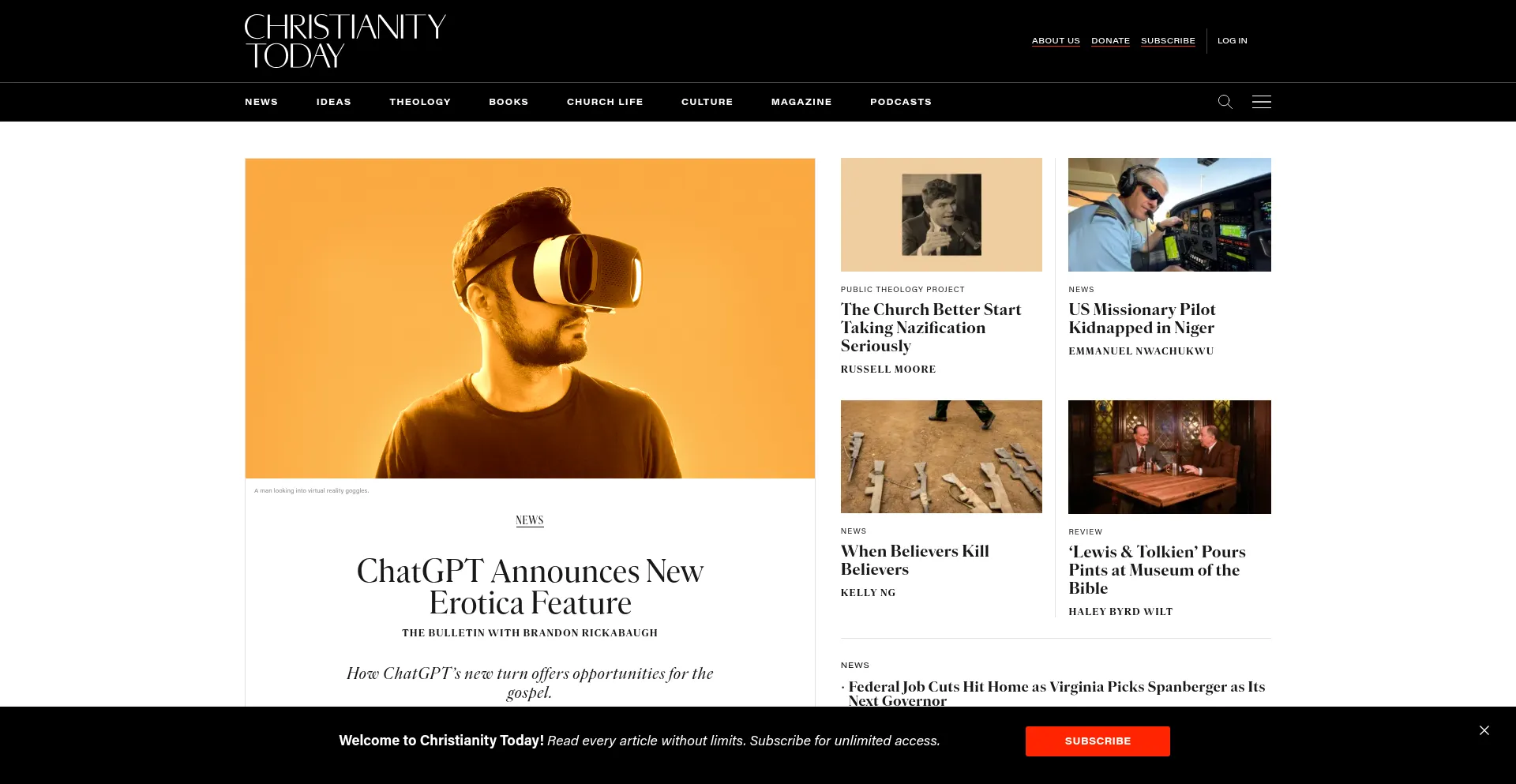Open the search magnifier icon
The width and height of the screenshot is (1516, 784).
pos(1225,102)
